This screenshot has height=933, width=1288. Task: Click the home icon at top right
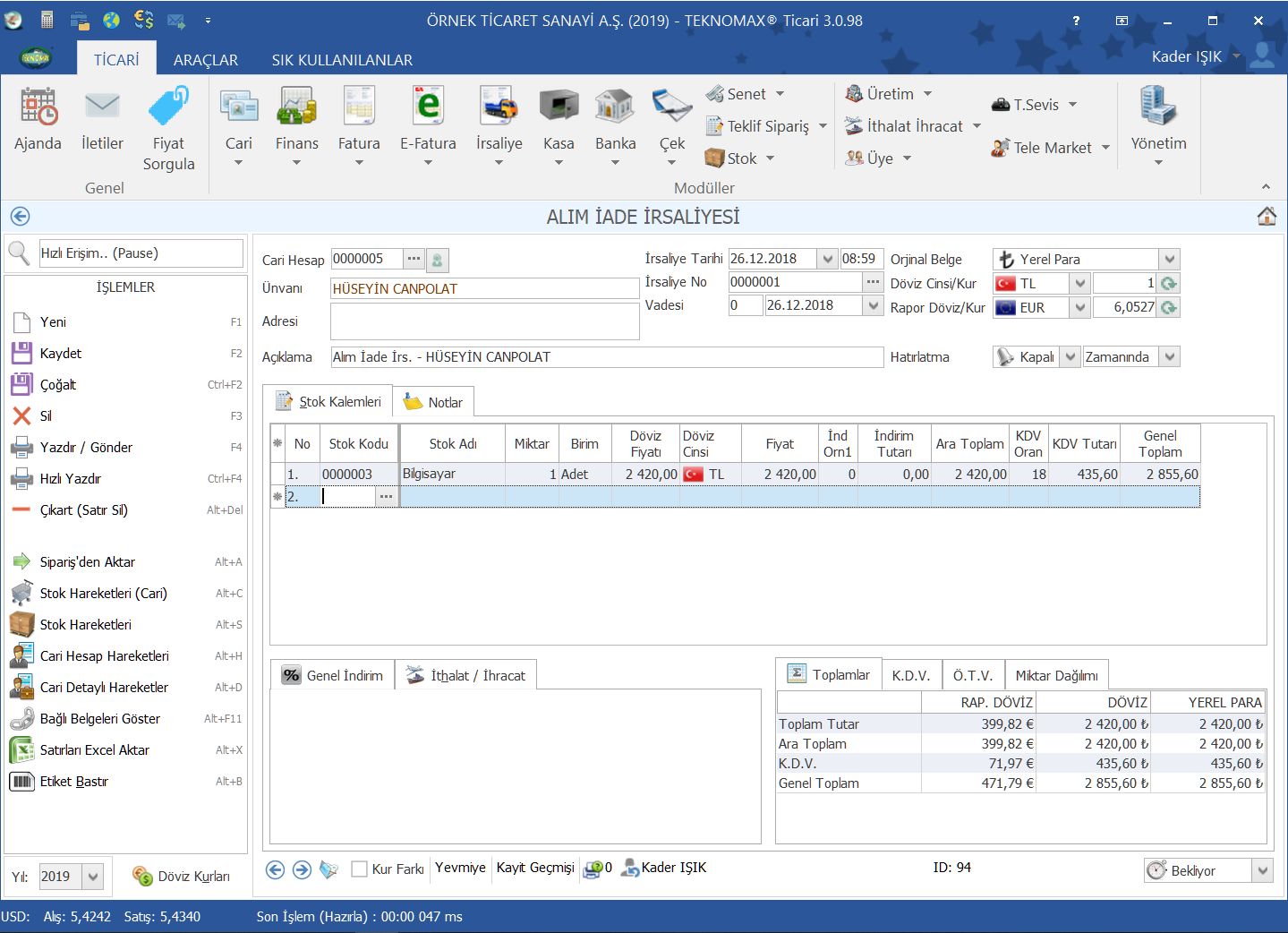(1267, 217)
